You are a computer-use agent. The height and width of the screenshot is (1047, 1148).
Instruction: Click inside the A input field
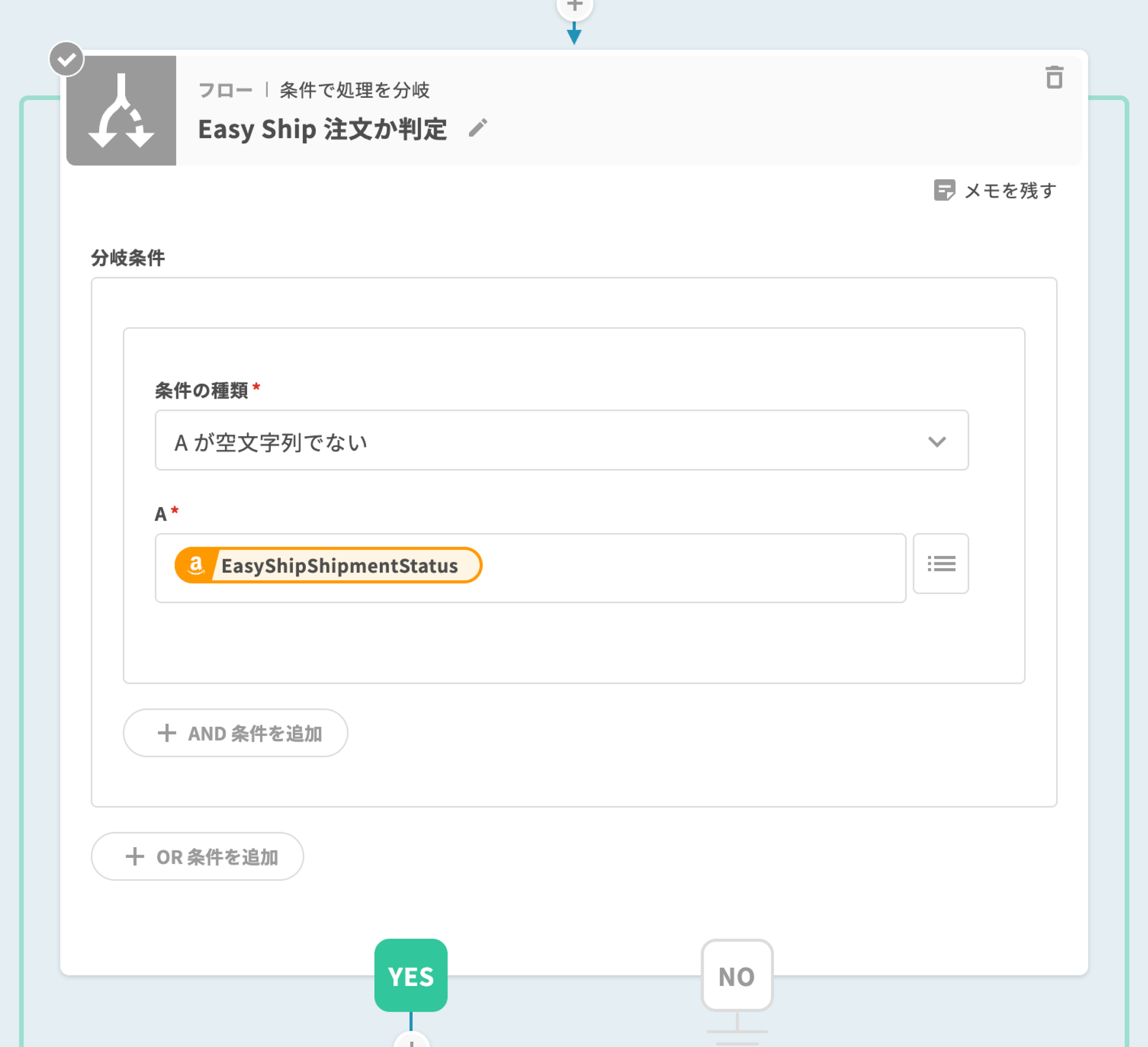(683, 568)
